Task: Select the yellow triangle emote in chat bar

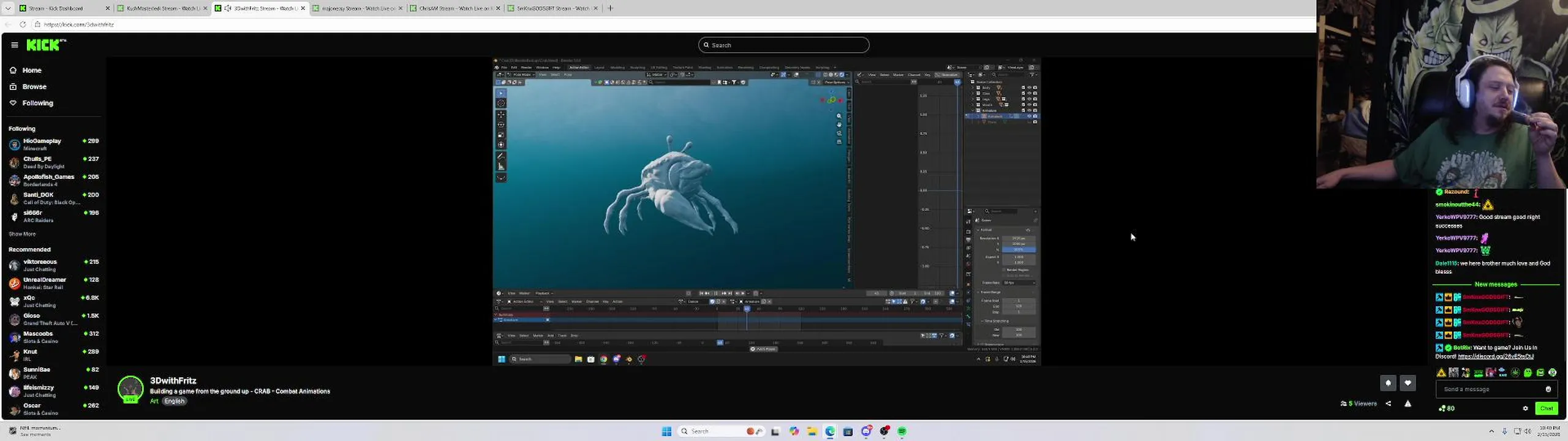Action: (1441, 372)
